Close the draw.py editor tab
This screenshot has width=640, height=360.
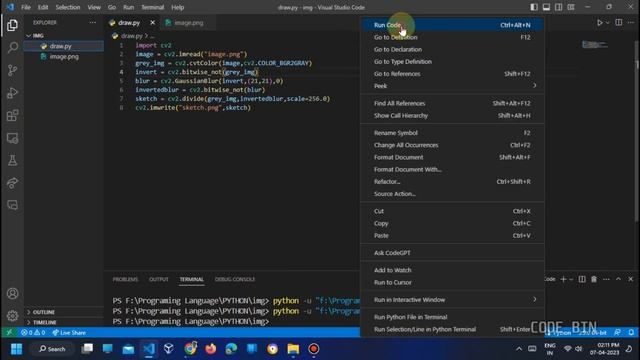(153, 23)
